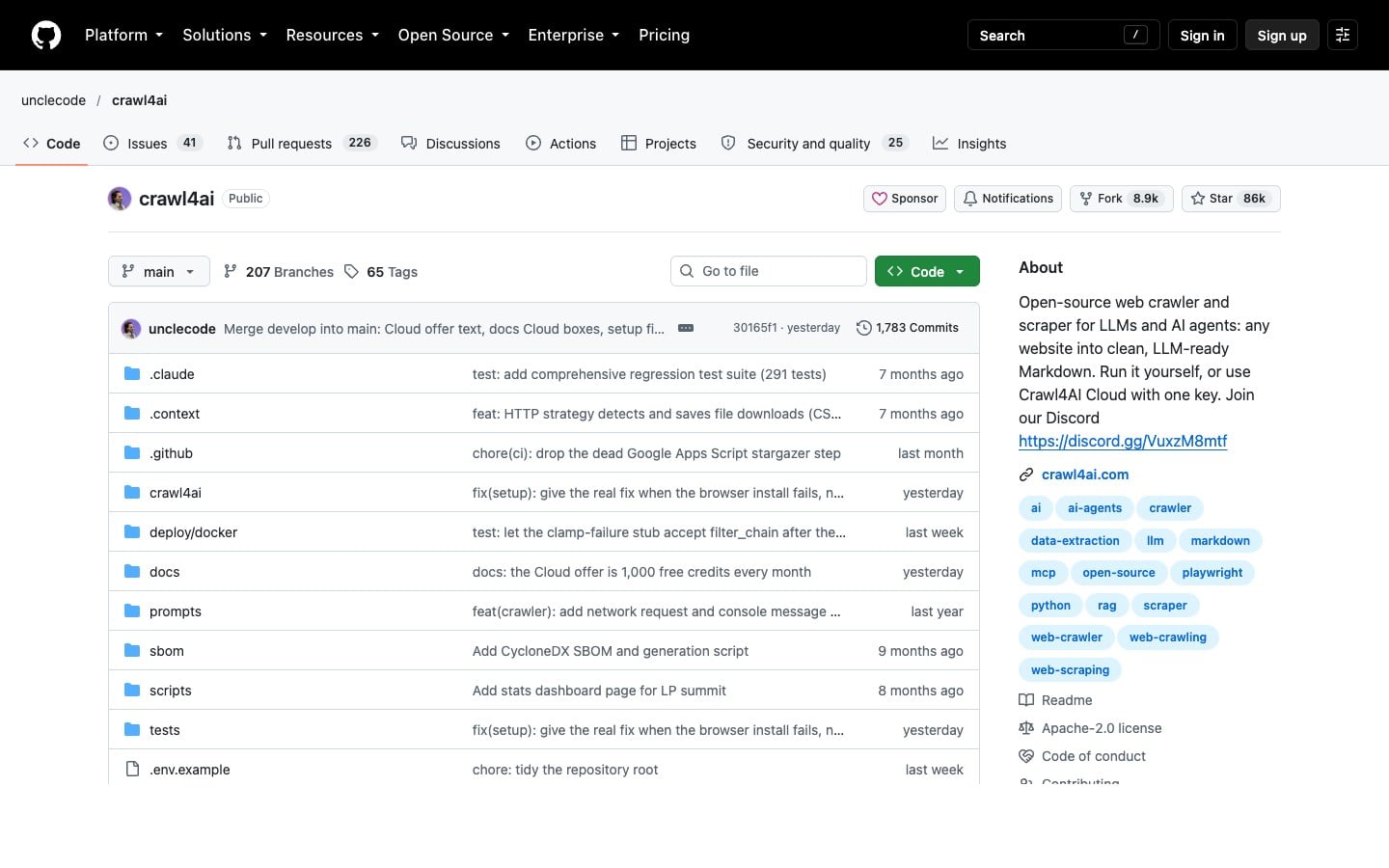The height and width of the screenshot is (868, 1389).
Task: Open the Resources dropdown menu
Action: click(332, 35)
